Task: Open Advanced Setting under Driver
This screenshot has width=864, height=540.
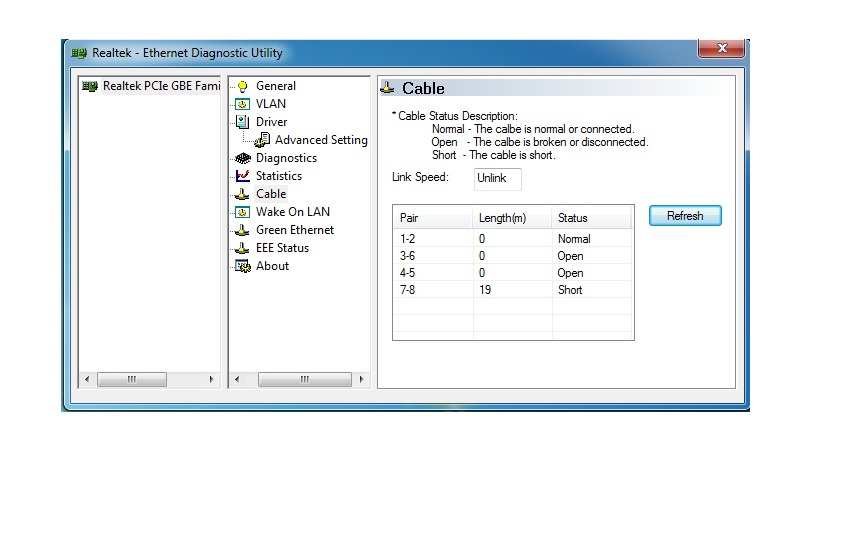Action: click(x=321, y=140)
